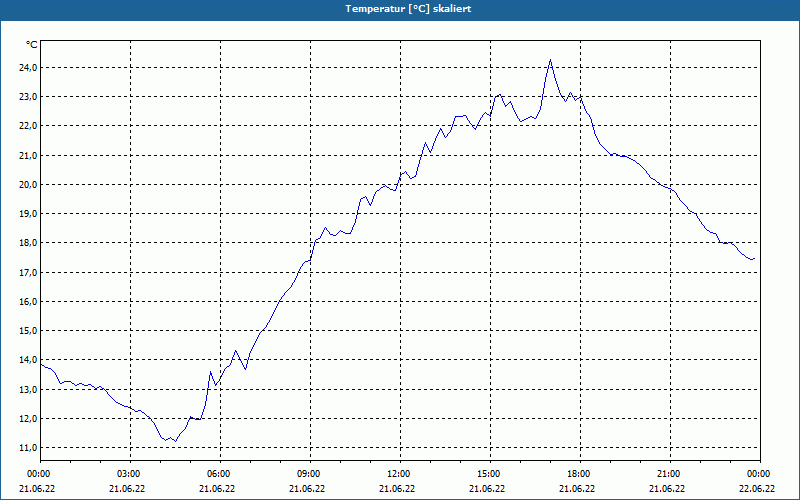Click the temperature curve's highest peak
800x500 pixels.
[550, 60]
